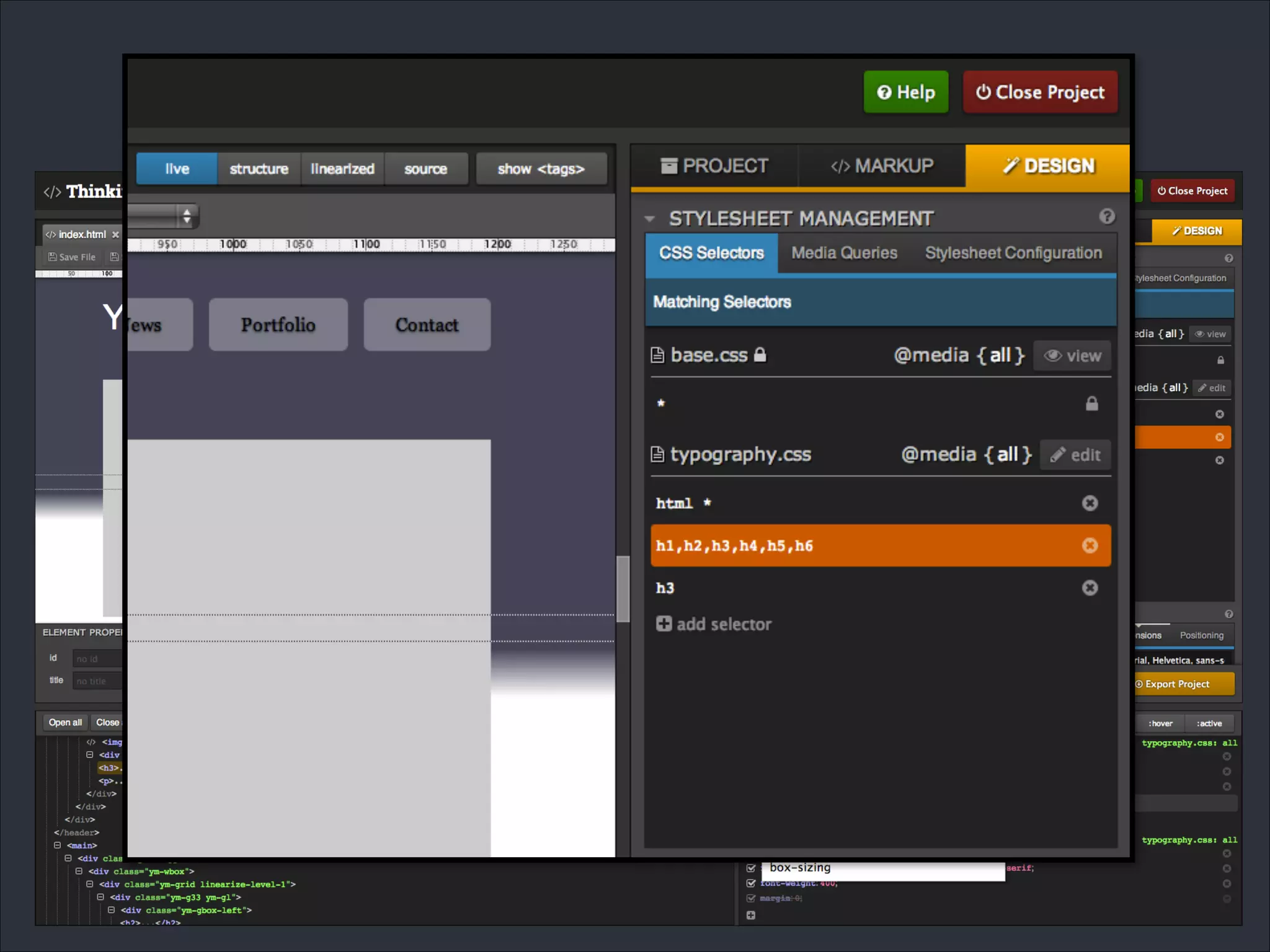Click remove icon on highlighted h1-h6 selector
Screen dimensions: 1270x952
pyautogui.click(x=1090, y=545)
